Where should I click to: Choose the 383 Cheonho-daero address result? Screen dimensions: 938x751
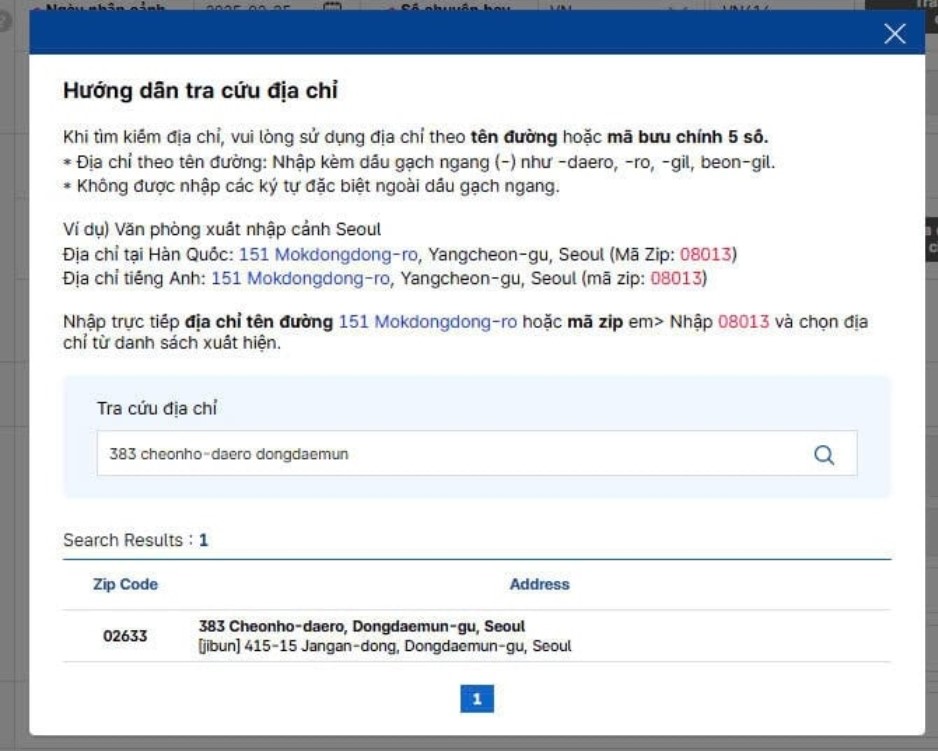pos(362,627)
